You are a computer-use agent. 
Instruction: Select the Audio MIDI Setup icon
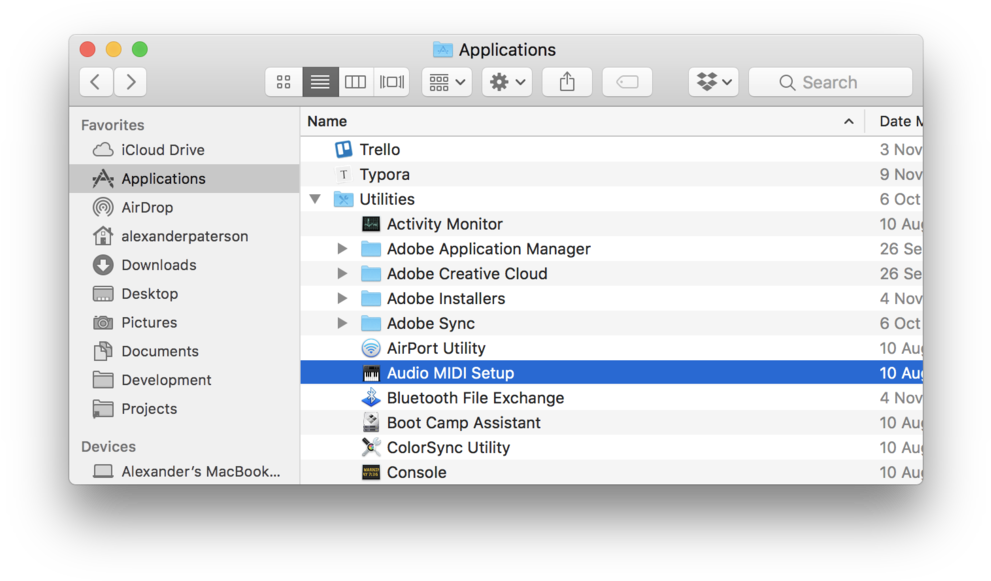[x=371, y=373]
